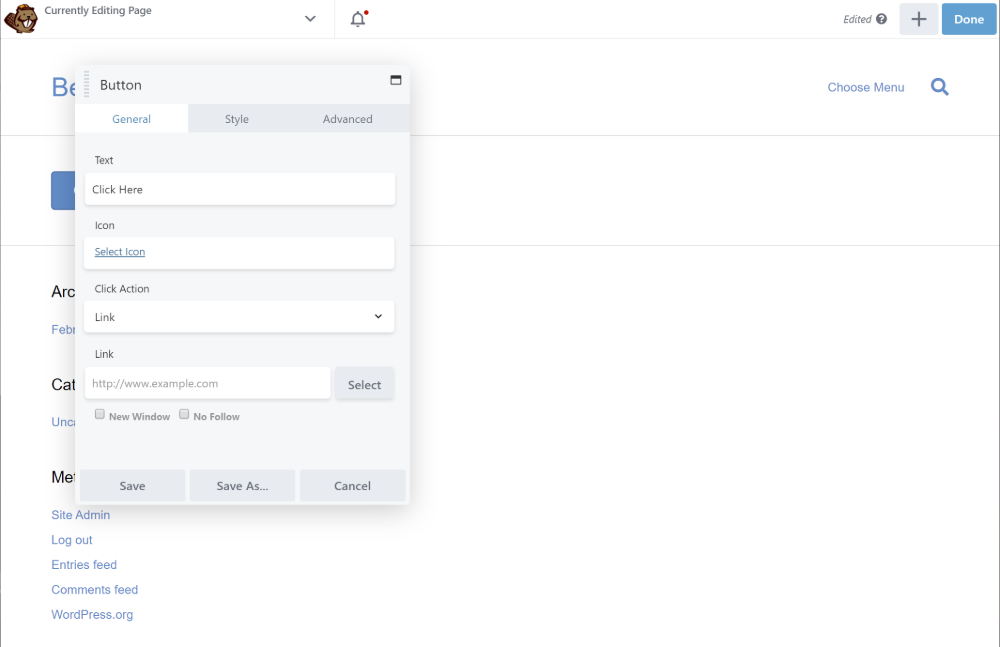1000x647 pixels.
Task: Switch to the General tab
Action: tap(131, 119)
